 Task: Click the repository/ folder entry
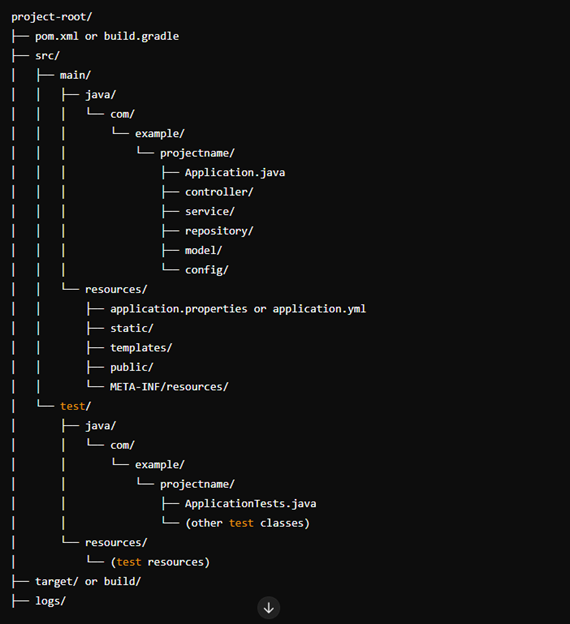click(219, 231)
